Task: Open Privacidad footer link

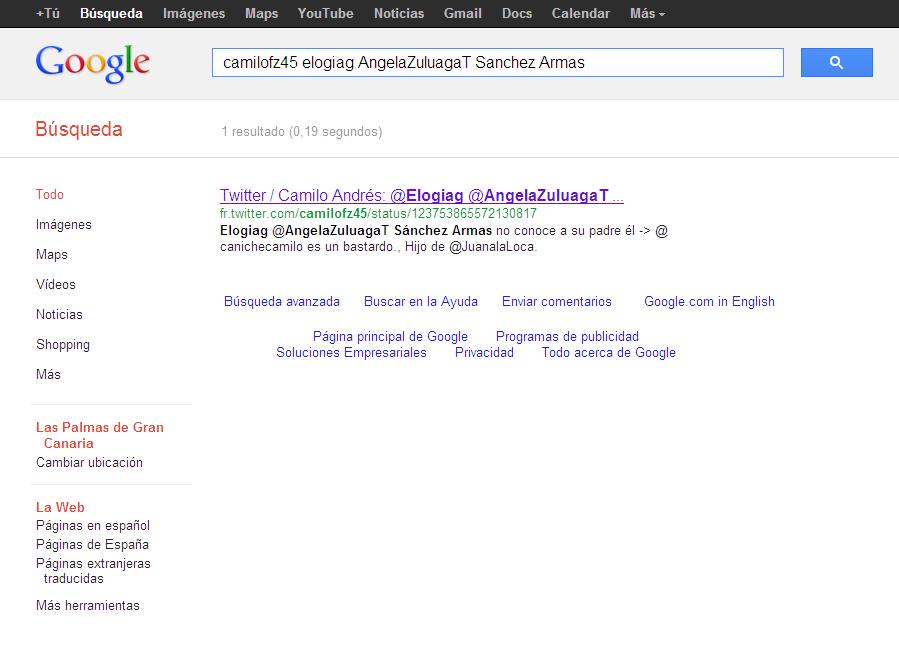Action: [x=484, y=353]
